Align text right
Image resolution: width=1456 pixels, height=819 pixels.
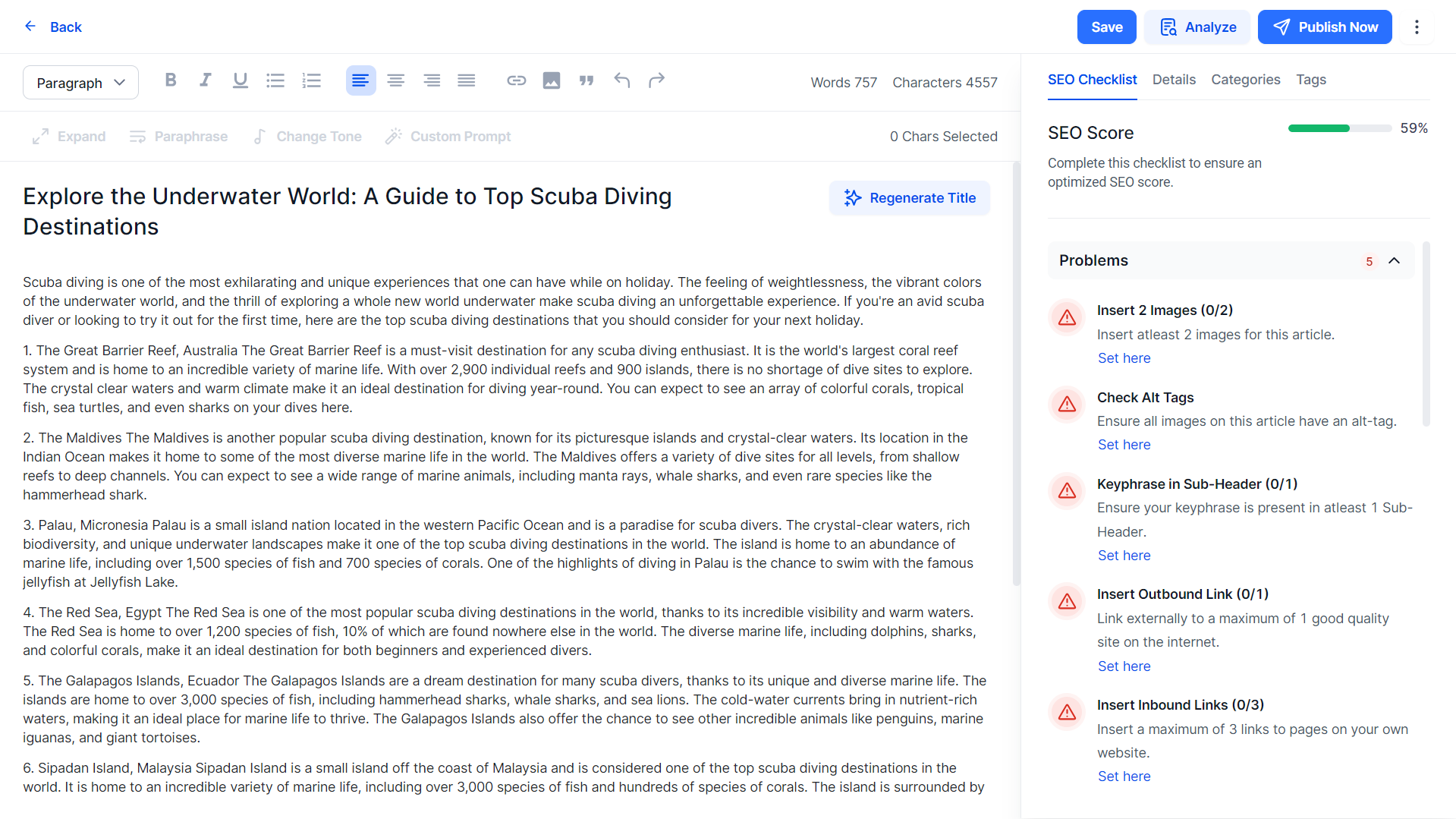point(432,80)
